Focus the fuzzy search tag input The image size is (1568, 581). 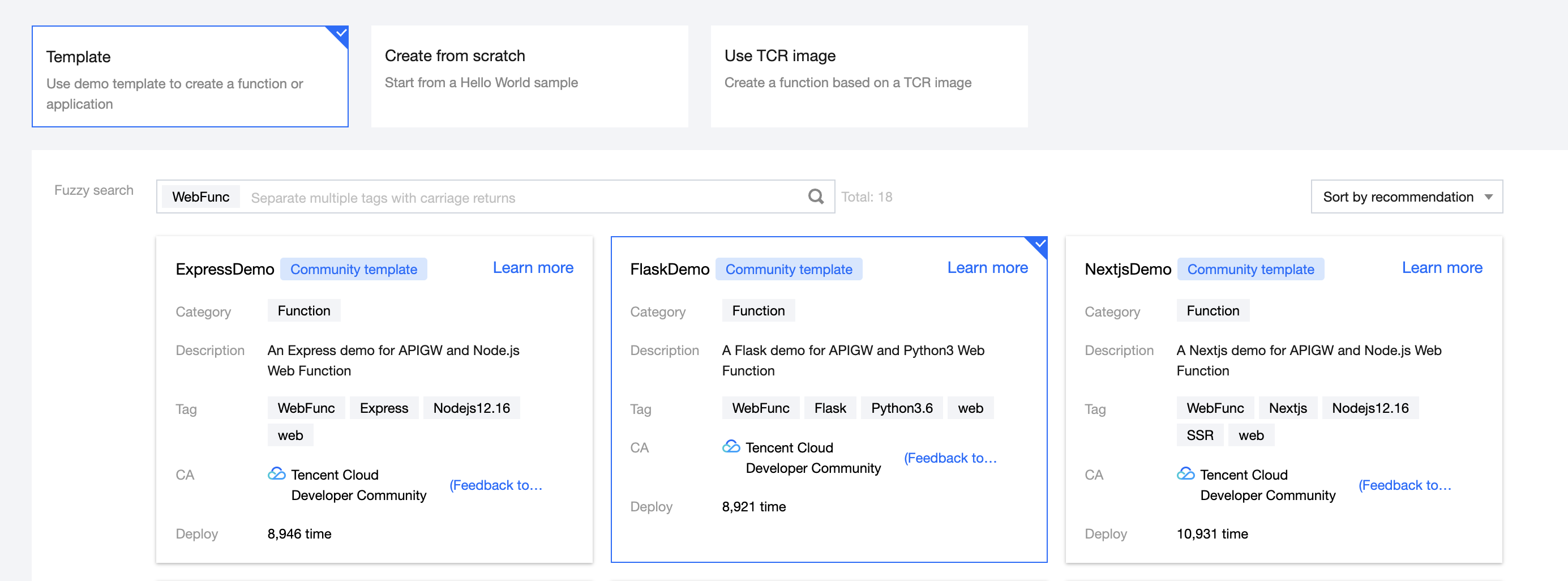pyautogui.click(x=524, y=197)
